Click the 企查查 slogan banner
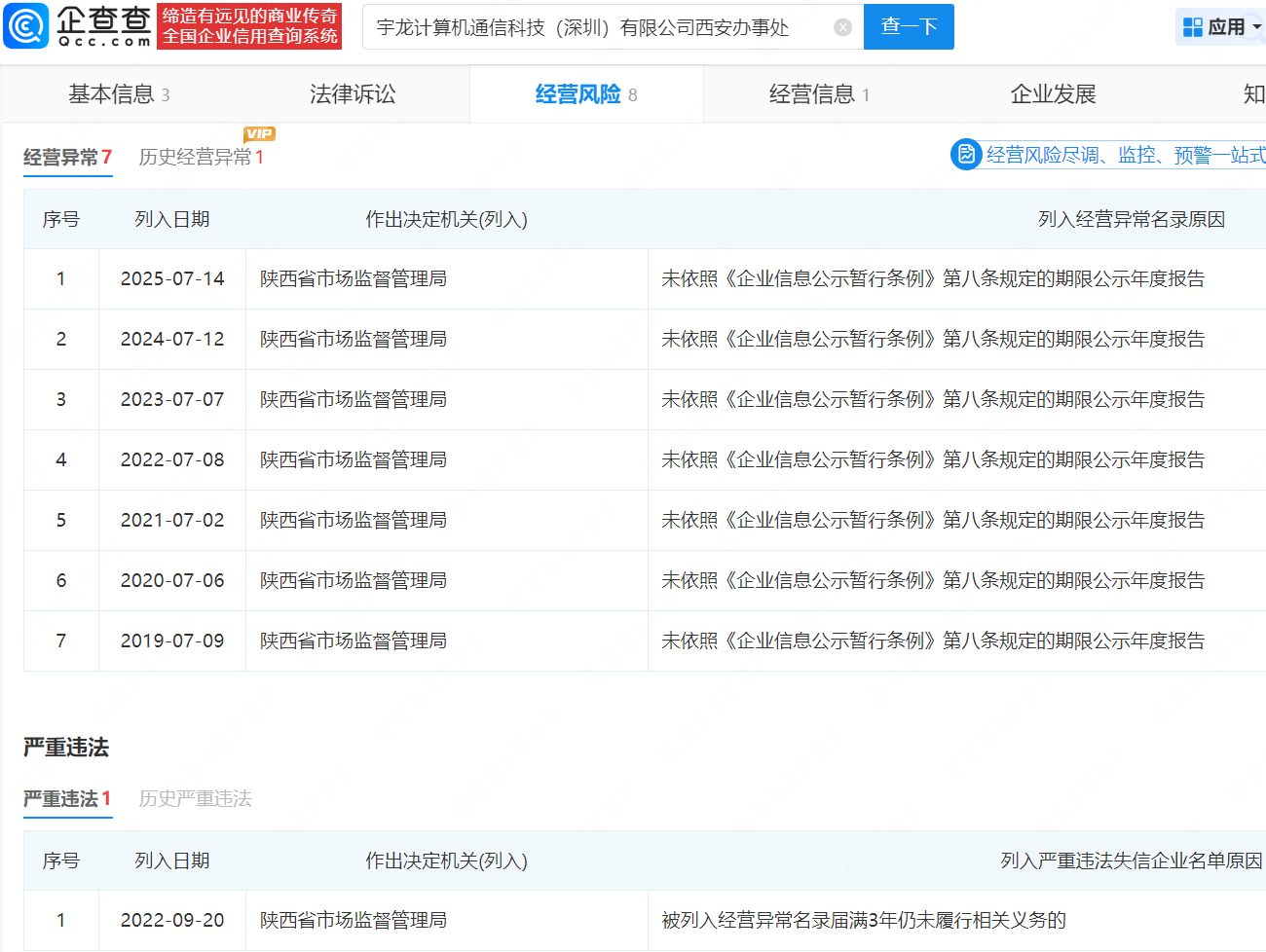The width and height of the screenshot is (1266, 952). coord(249,26)
